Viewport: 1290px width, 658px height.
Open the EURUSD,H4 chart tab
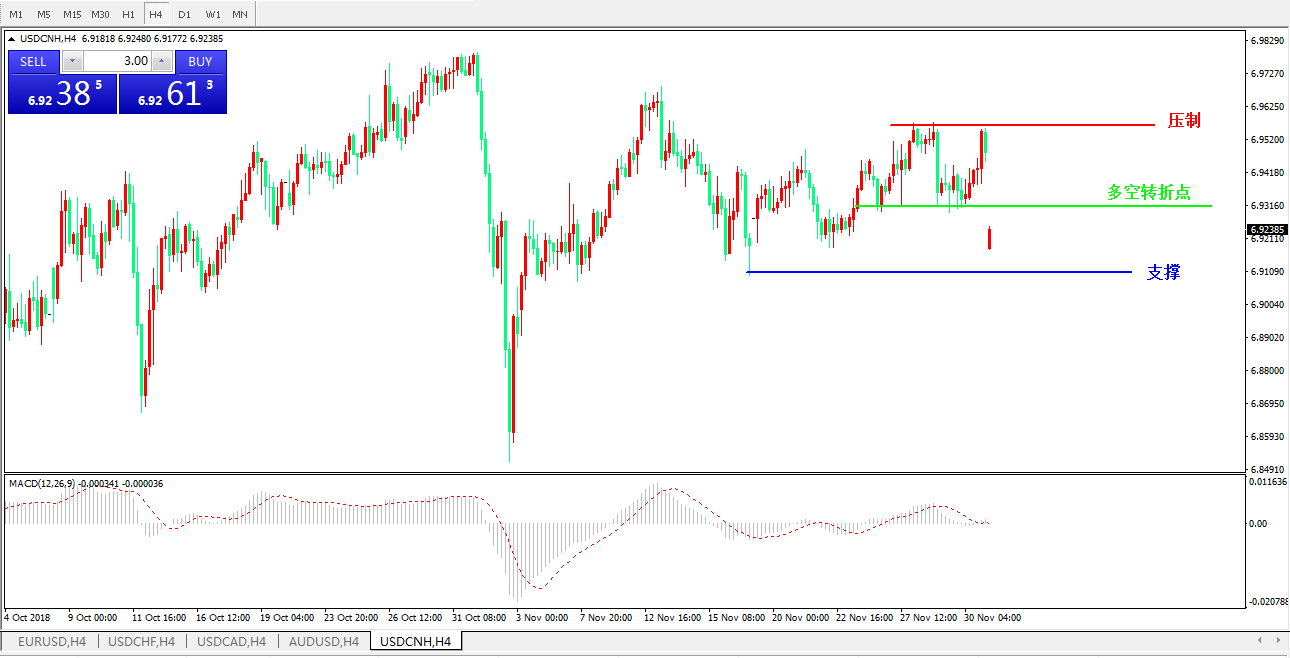tap(52, 641)
